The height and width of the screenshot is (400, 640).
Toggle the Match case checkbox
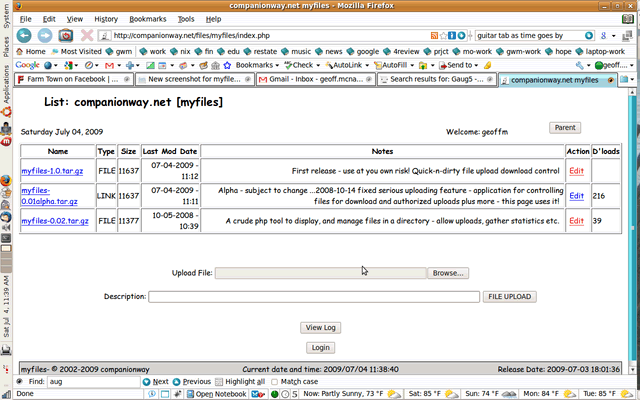[x=274, y=382]
